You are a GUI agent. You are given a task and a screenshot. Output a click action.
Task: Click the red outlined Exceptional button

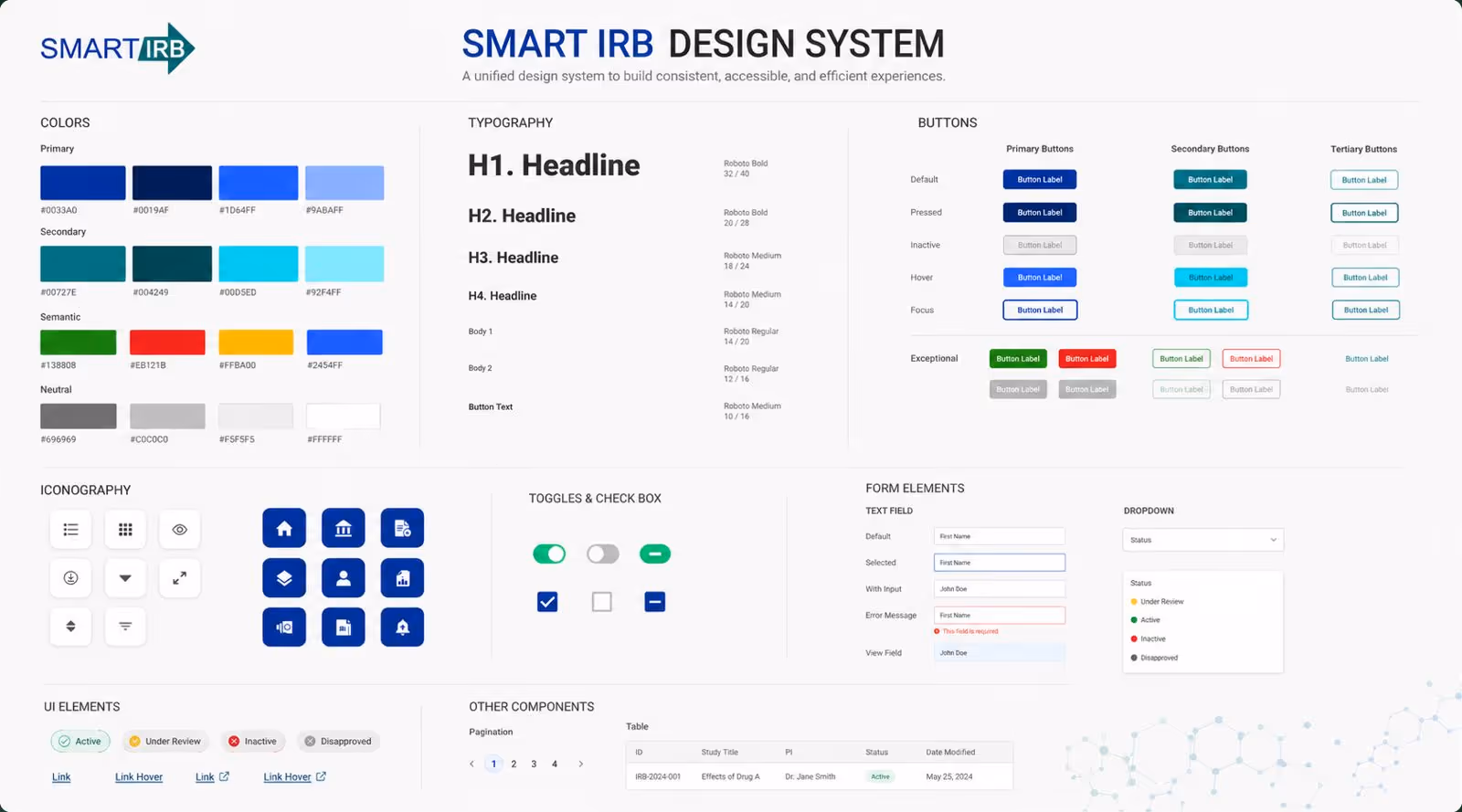coord(1251,359)
